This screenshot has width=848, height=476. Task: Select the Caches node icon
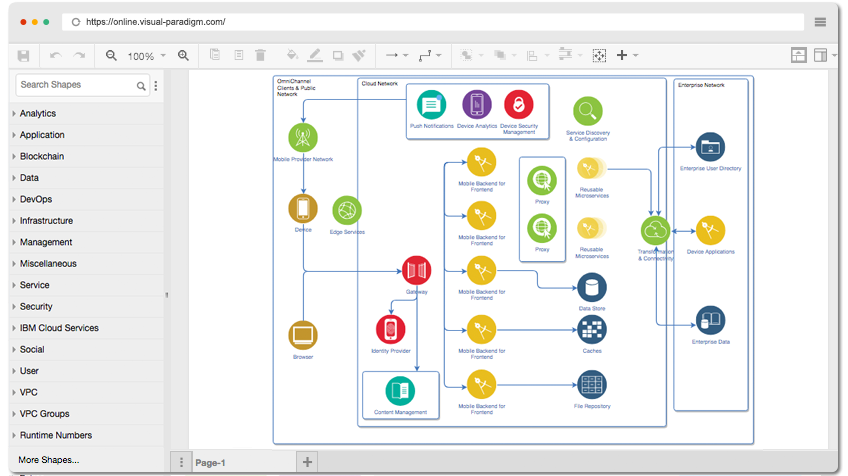(x=592, y=329)
